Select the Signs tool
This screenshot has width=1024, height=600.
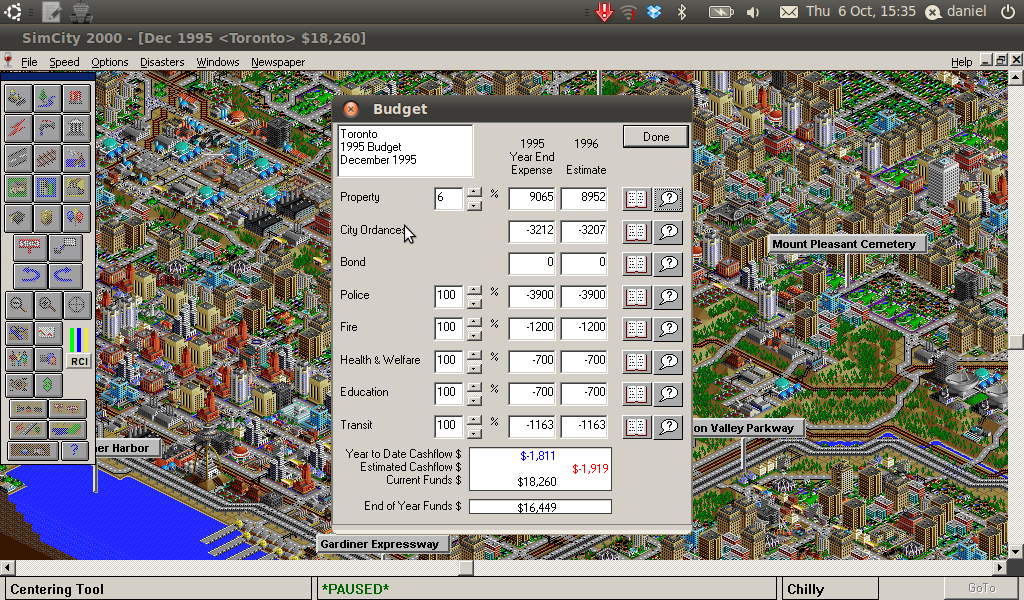pyautogui.click(x=30, y=247)
